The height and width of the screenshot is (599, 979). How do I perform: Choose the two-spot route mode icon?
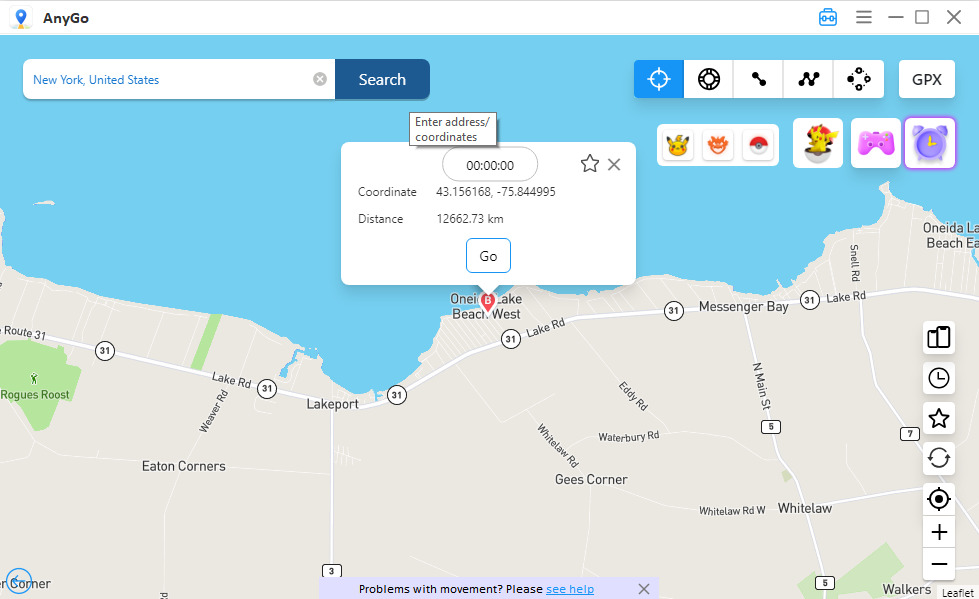point(759,79)
